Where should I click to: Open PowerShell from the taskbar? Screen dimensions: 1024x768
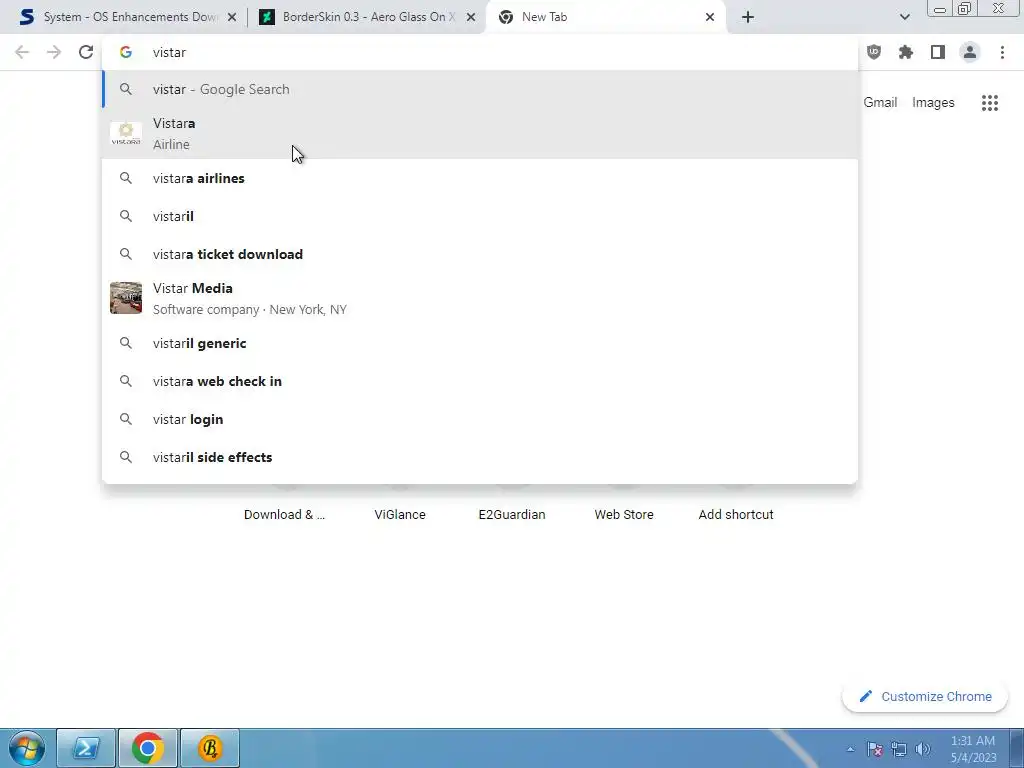[x=86, y=748]
